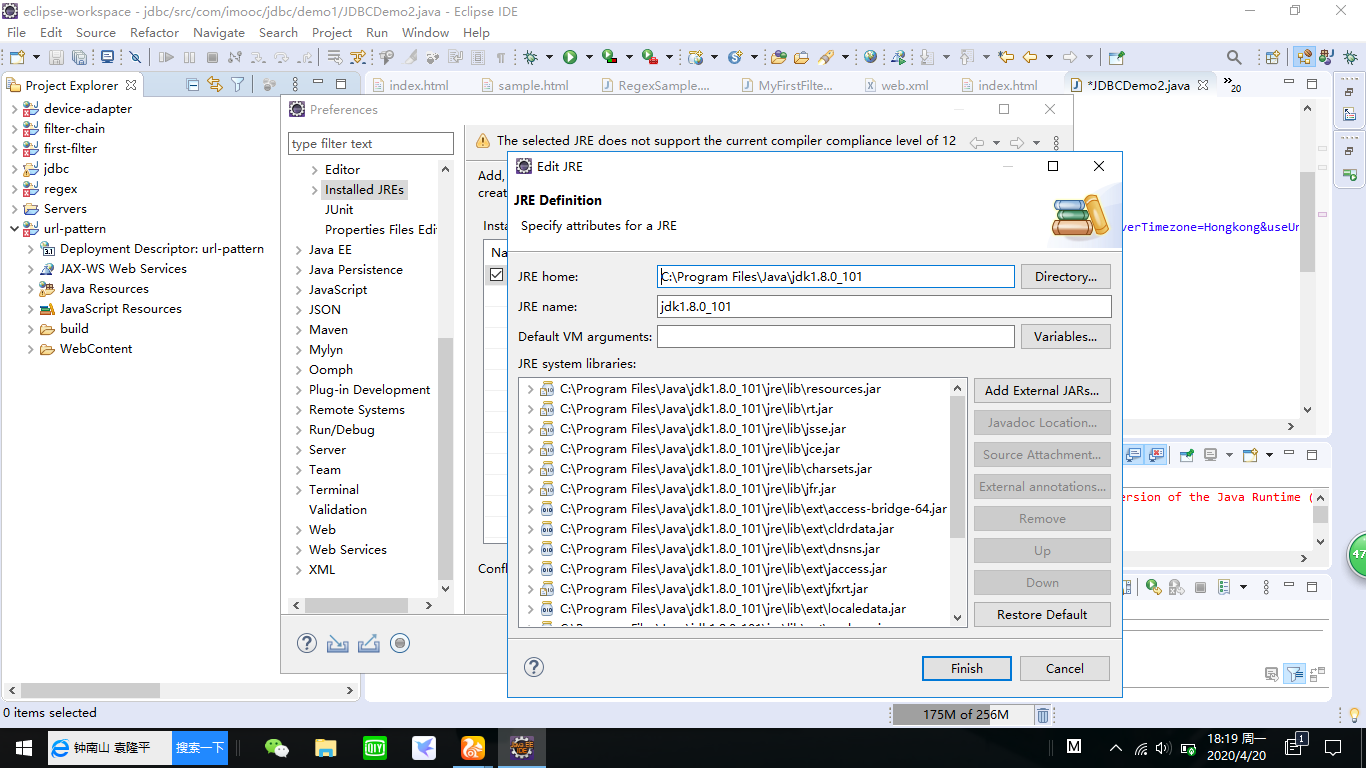The height and width of the screenshot is (768, 1366).
Task: Click help icon in Preferences dialog
Action: coord(307,643)
